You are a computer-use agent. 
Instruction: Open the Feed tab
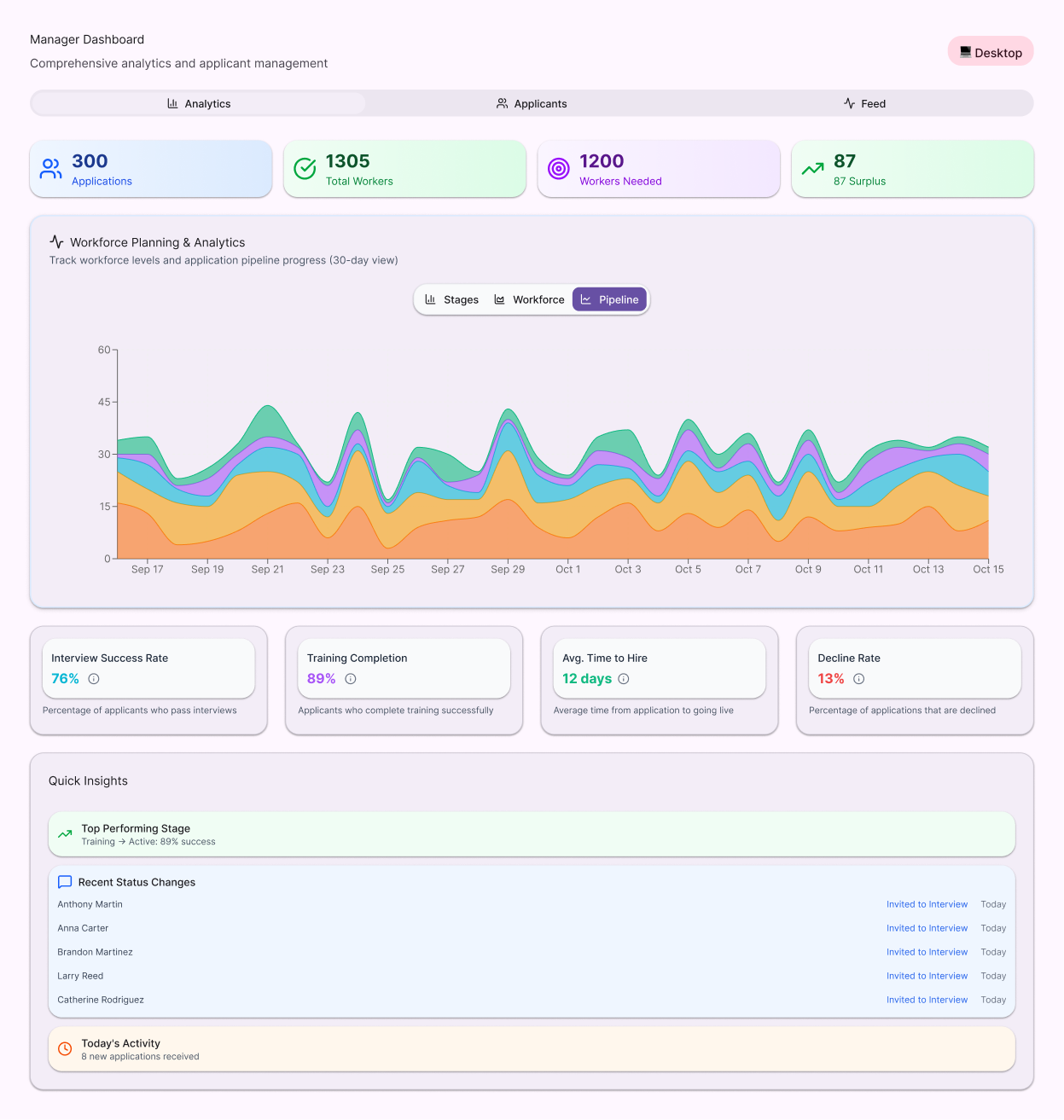coord(864,103)
